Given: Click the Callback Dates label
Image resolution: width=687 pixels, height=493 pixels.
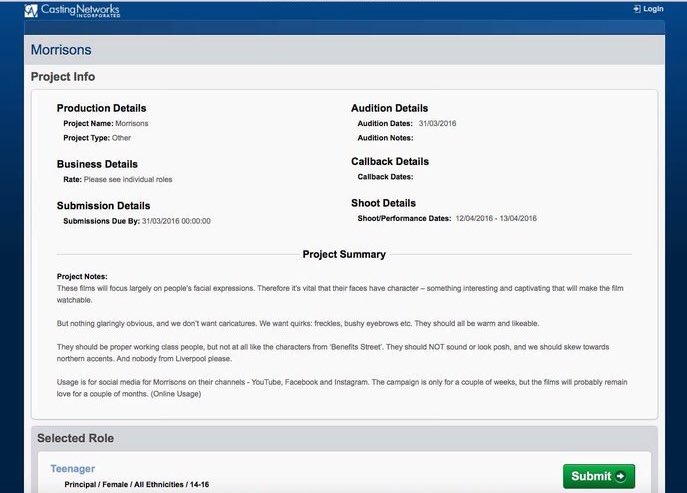Looking at the screenshot, I should pyautogui.click(x=385, y=177).
